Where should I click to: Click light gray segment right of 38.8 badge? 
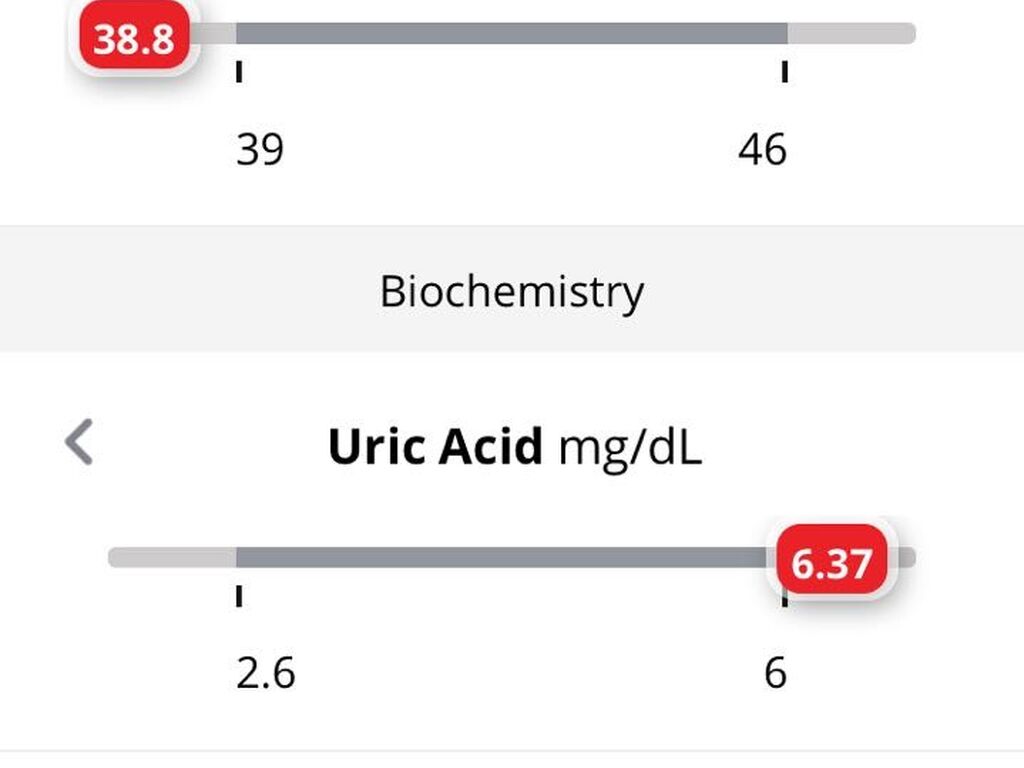[x=213, y=33]
